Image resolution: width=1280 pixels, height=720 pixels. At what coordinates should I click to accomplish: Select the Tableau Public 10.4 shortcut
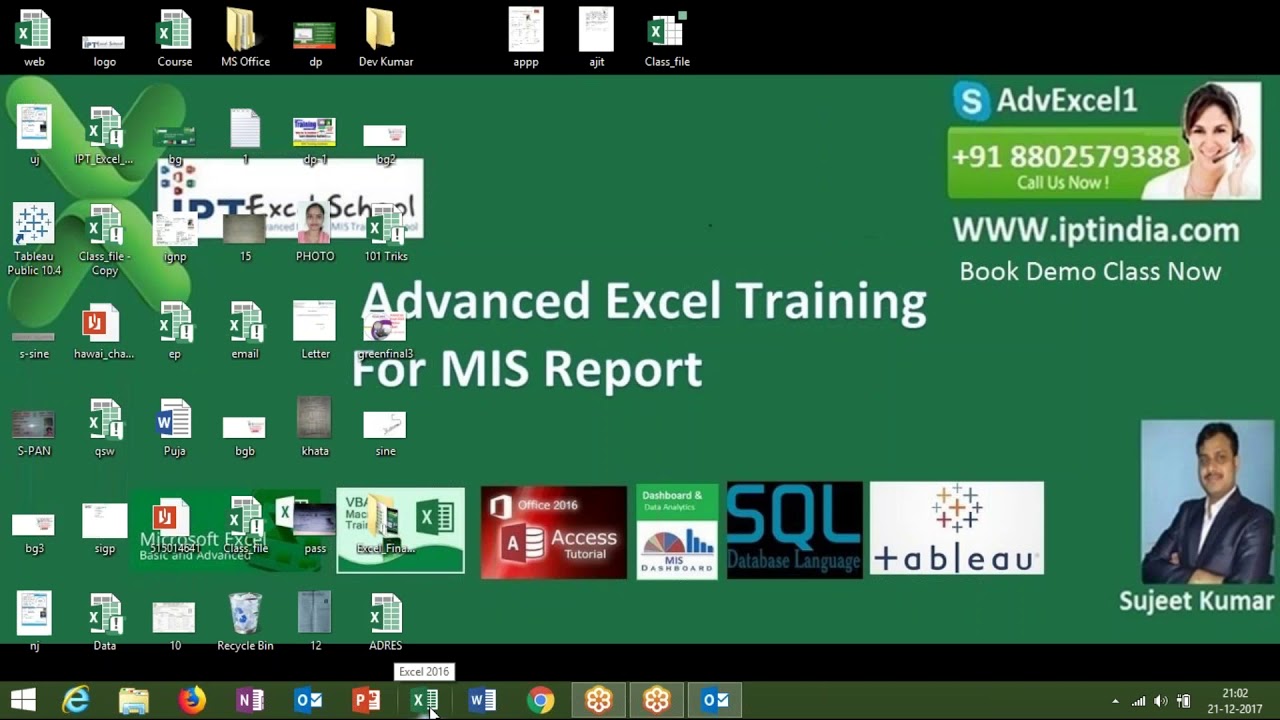pyautogui.click(x=34, y=240)
